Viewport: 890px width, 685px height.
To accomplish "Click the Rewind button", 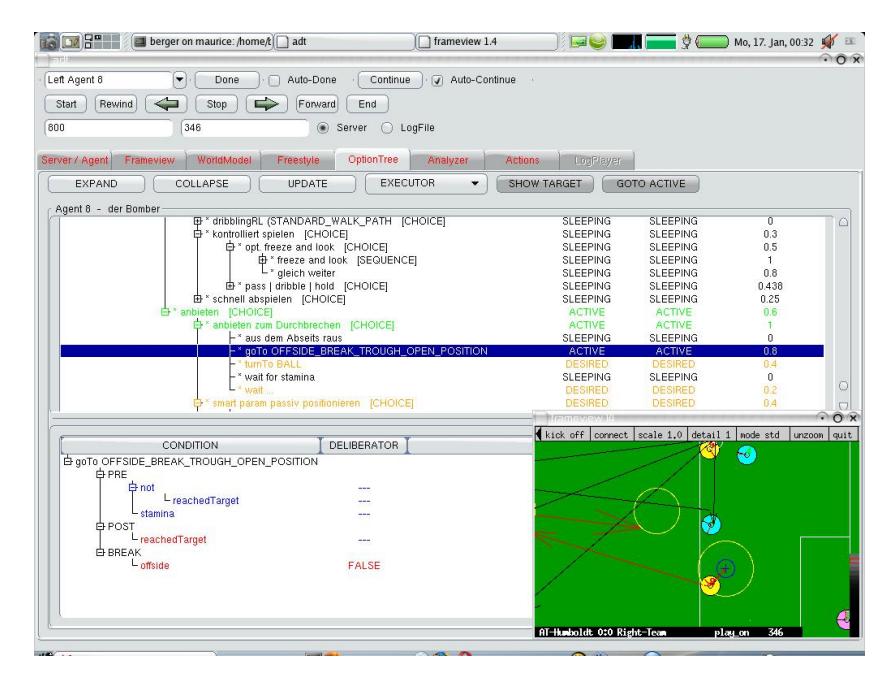I will (x=116, y=104).
